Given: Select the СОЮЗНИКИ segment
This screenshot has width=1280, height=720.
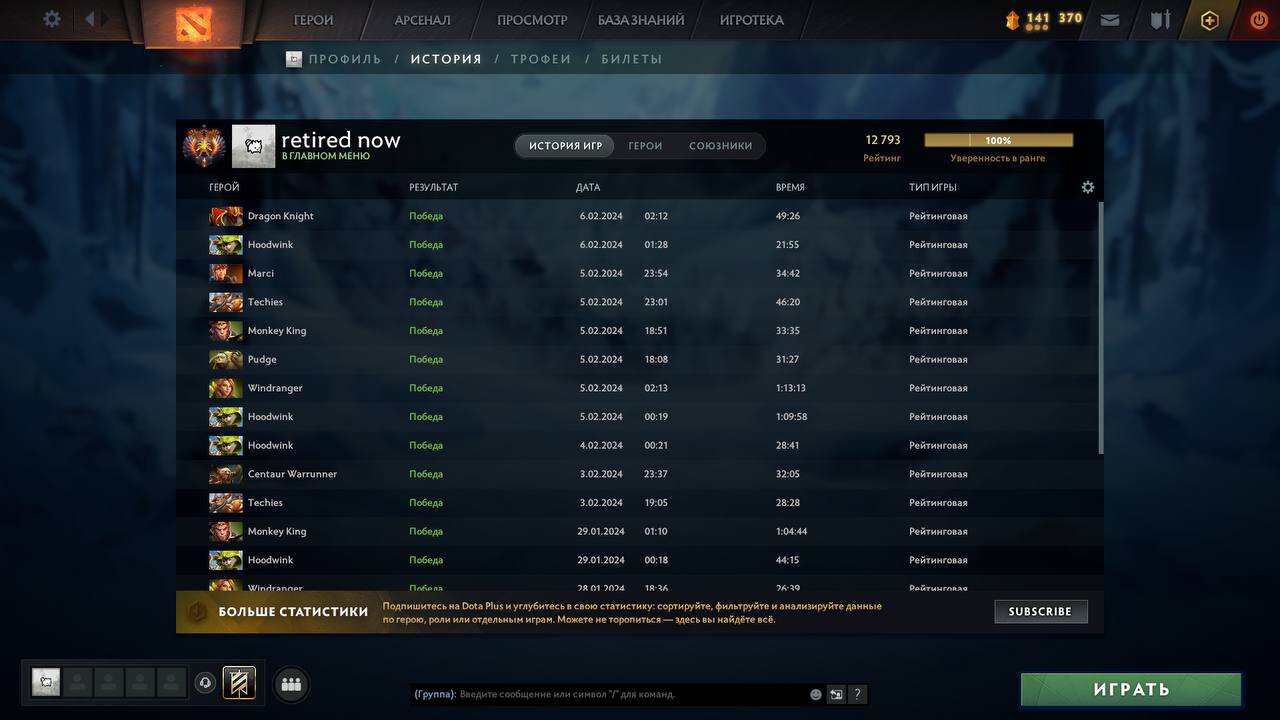Looking at the screenshot, I should pyautogui.click(x=720, y=146).
